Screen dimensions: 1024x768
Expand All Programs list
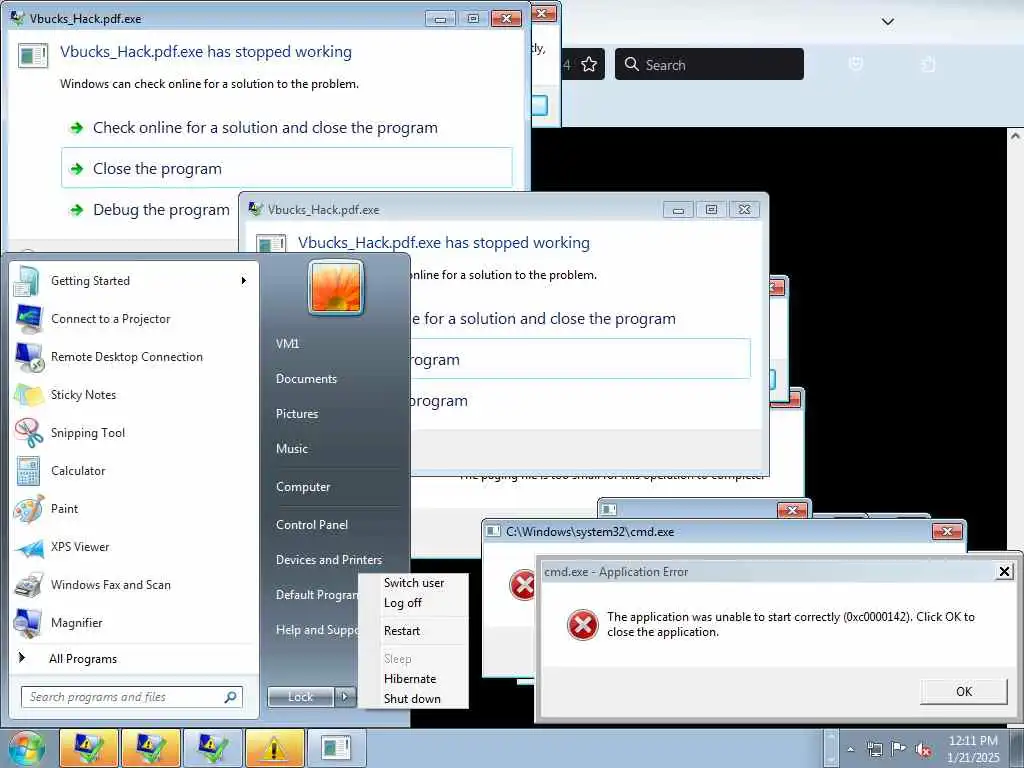(x=83, y=659)
